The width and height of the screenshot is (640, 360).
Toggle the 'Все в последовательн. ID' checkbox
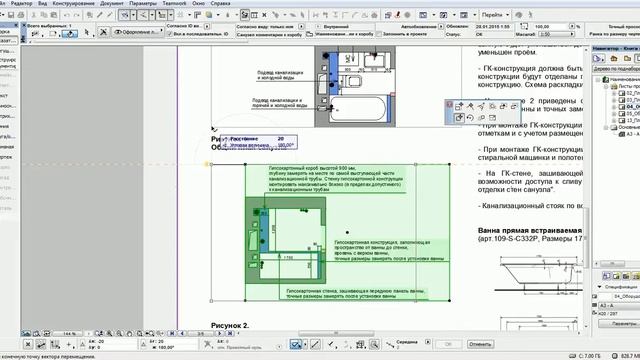pyautogui.click(x=170, y=34)
